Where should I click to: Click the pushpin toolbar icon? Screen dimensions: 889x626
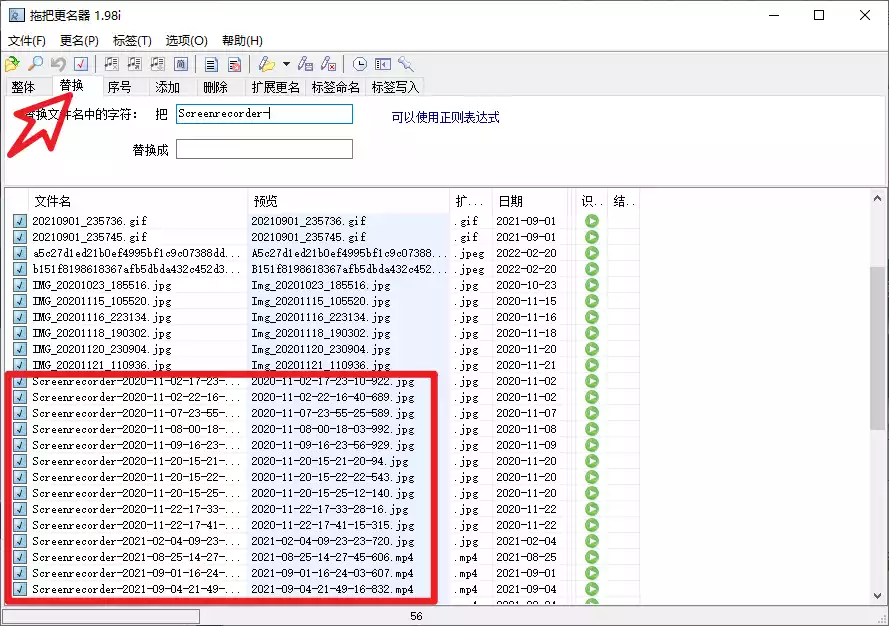406,64
